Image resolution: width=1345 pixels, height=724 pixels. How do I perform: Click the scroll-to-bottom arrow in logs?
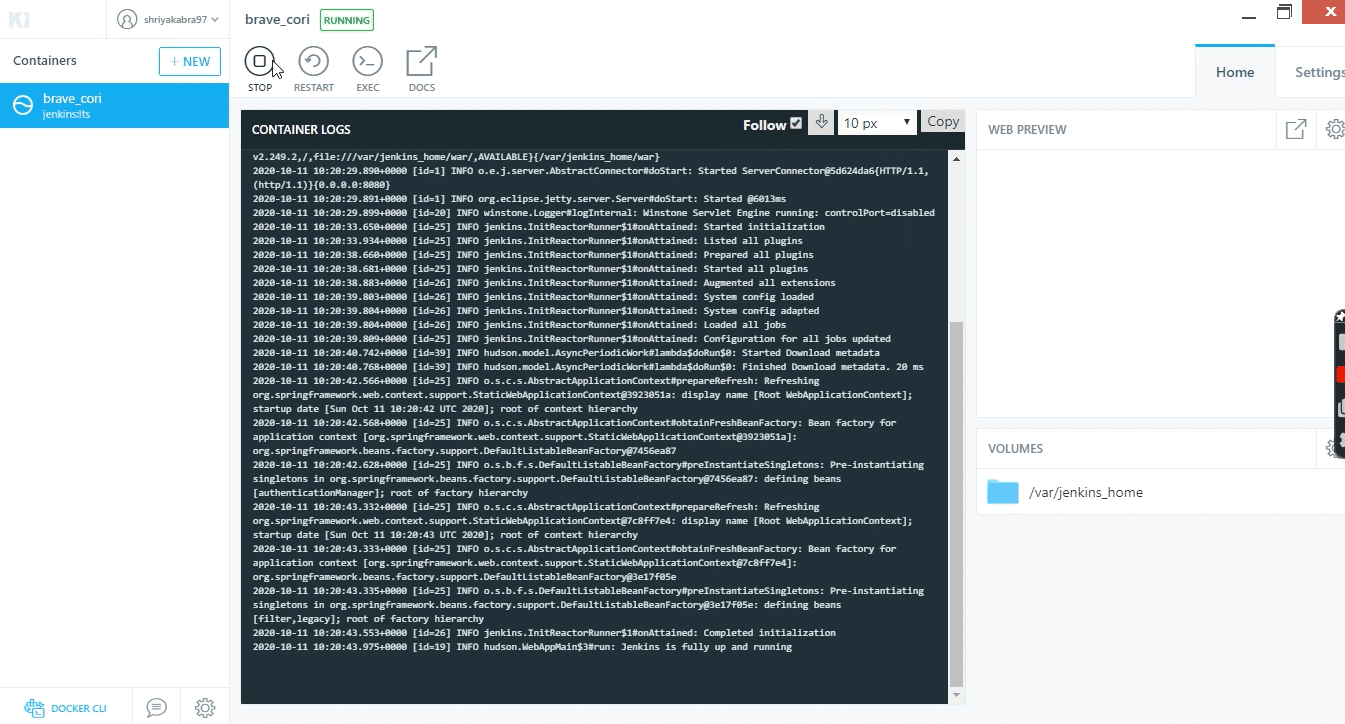(x=821, y=122)
